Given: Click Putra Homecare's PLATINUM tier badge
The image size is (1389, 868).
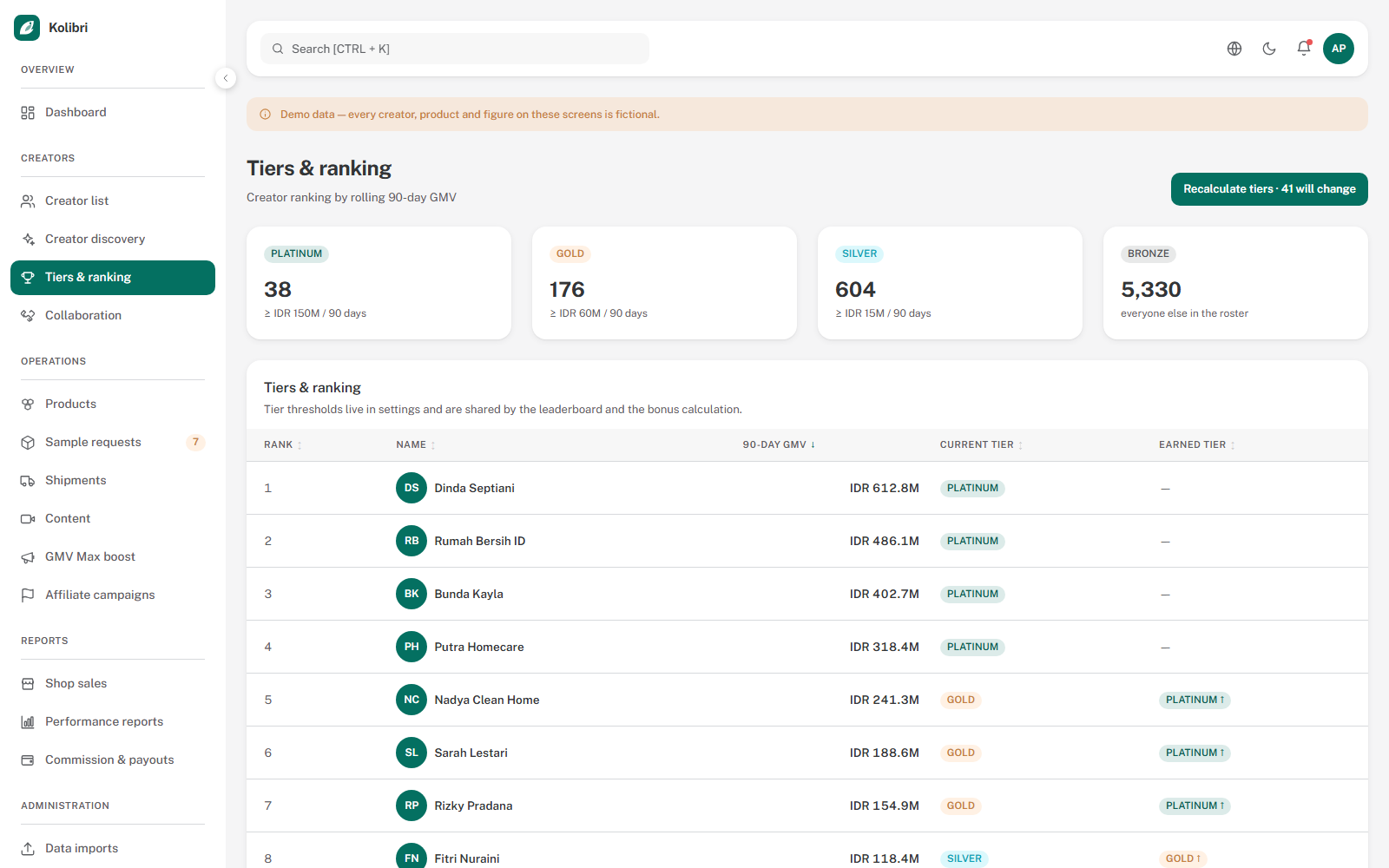Looking at the screenshot, I should (x=972, y=647).
